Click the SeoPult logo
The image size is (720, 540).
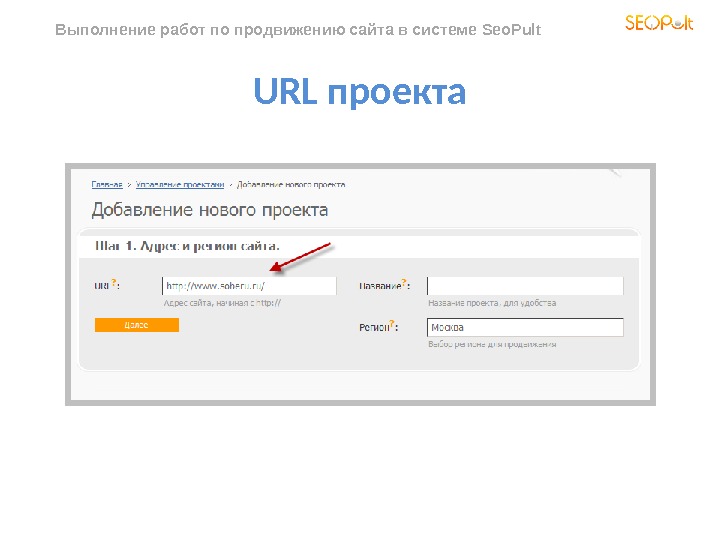(x=659, y=22)
